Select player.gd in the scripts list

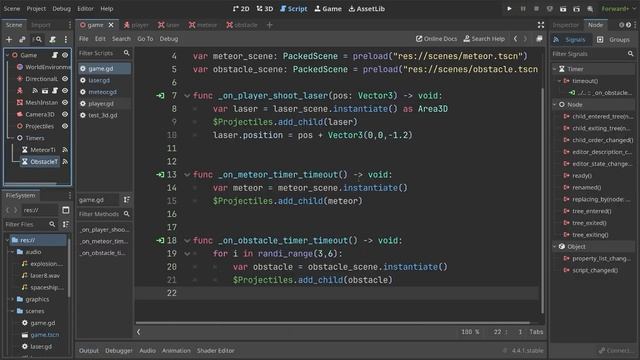click(104, 104)
